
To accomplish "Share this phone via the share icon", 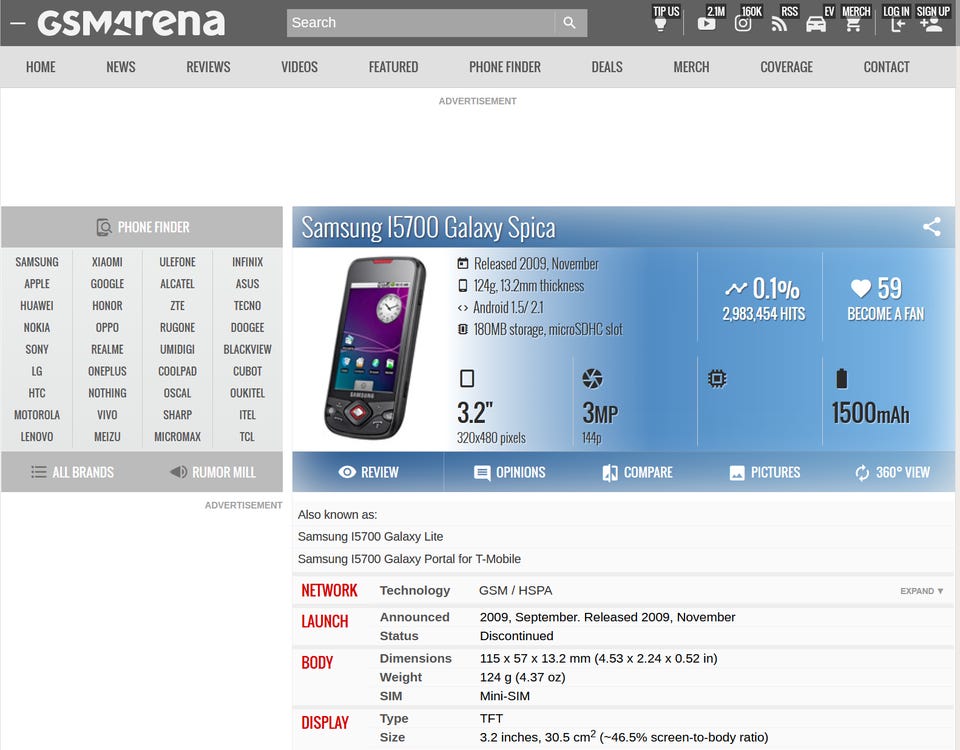I will pos(931,227).
